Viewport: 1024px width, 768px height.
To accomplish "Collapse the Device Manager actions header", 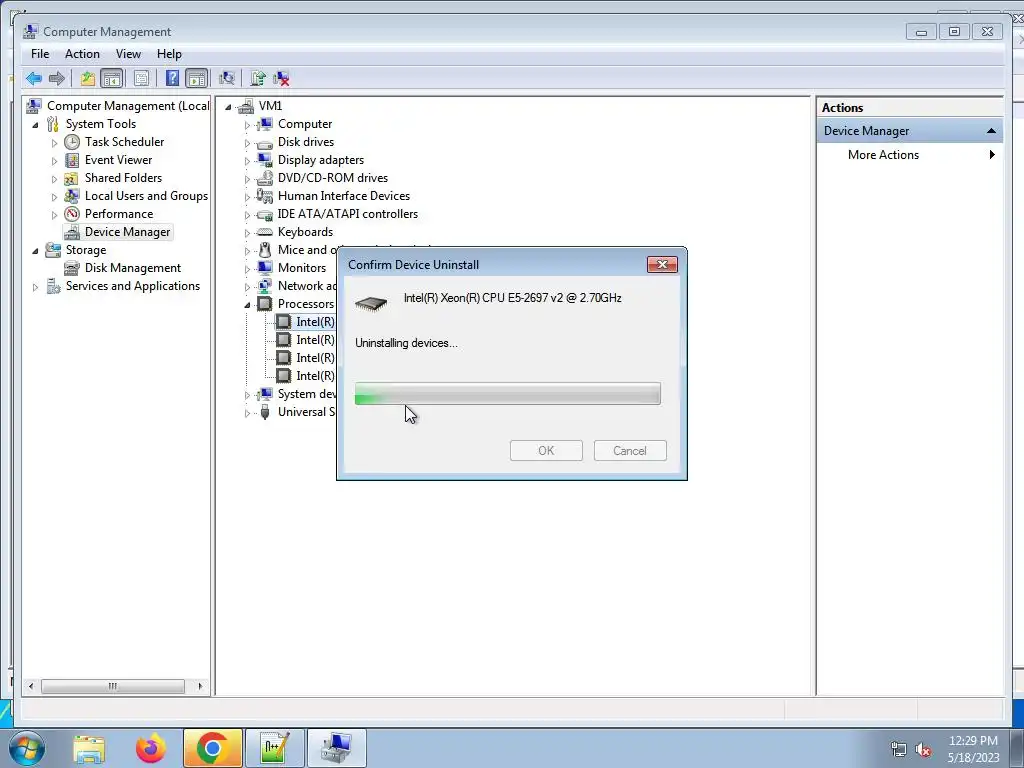I will coord(991,131).
